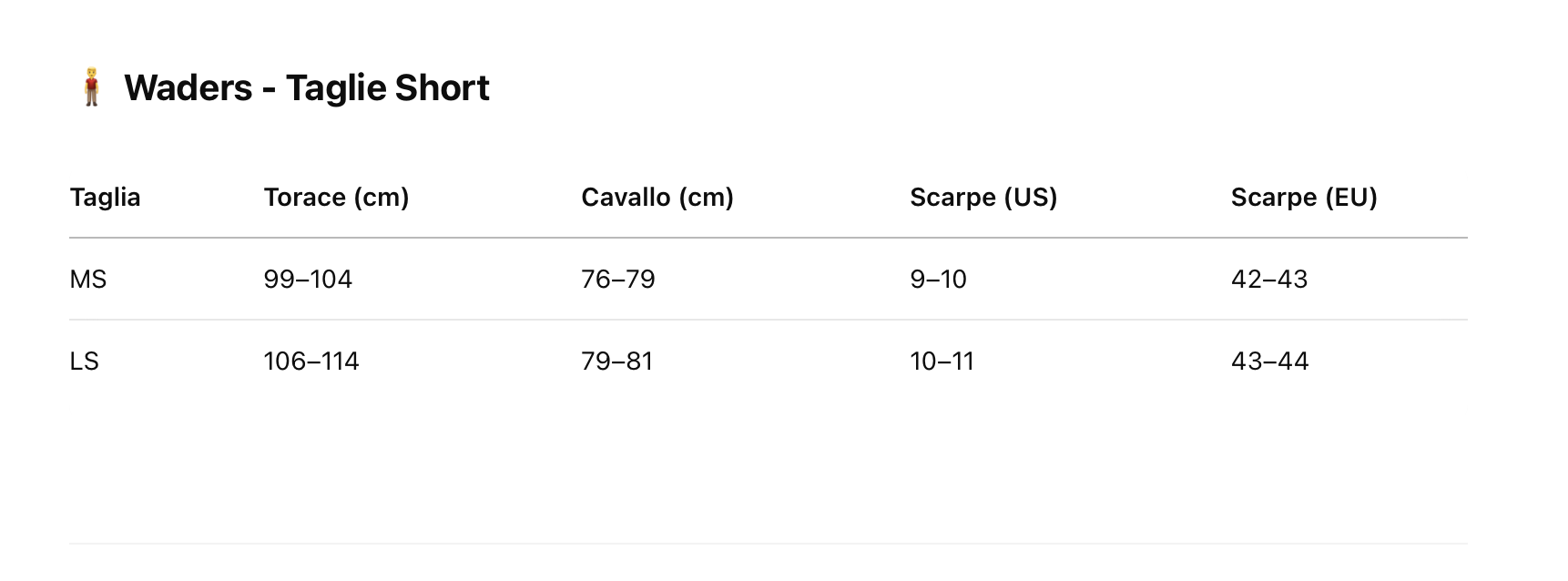Image resolution: width=1568 pixels, height=581 pixels.
Task: Click the LS size cell
Action: (x=84, y=362)
